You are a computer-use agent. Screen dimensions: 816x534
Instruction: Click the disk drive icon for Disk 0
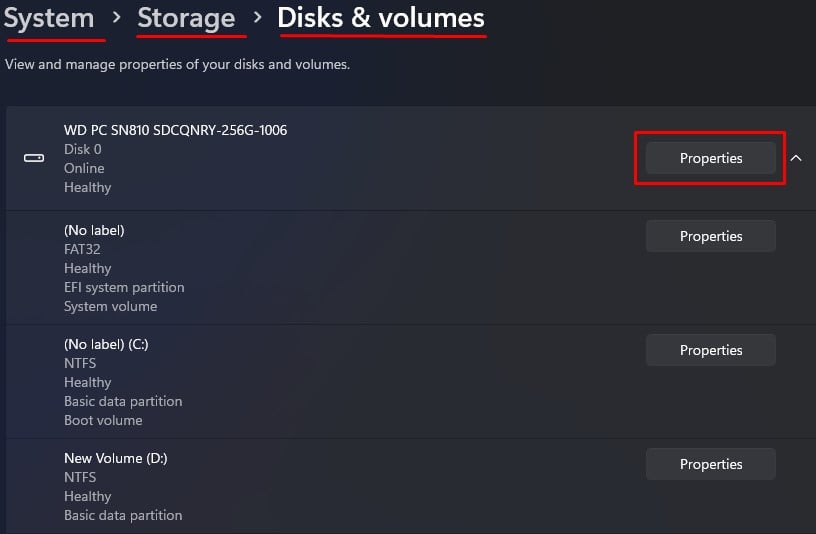(34, 158)
